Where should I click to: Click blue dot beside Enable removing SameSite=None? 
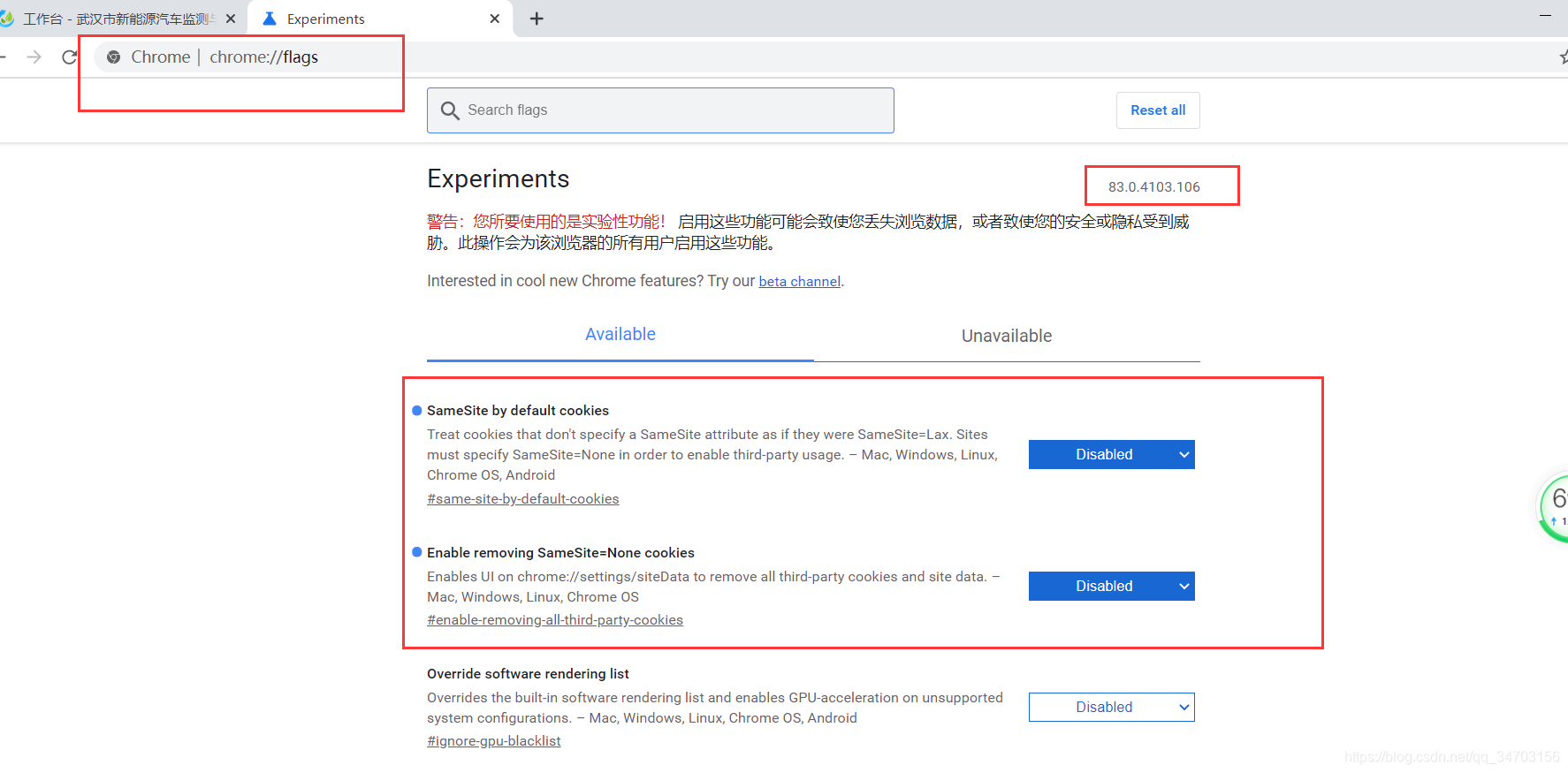pyautogui.click(x=417, y=552)
